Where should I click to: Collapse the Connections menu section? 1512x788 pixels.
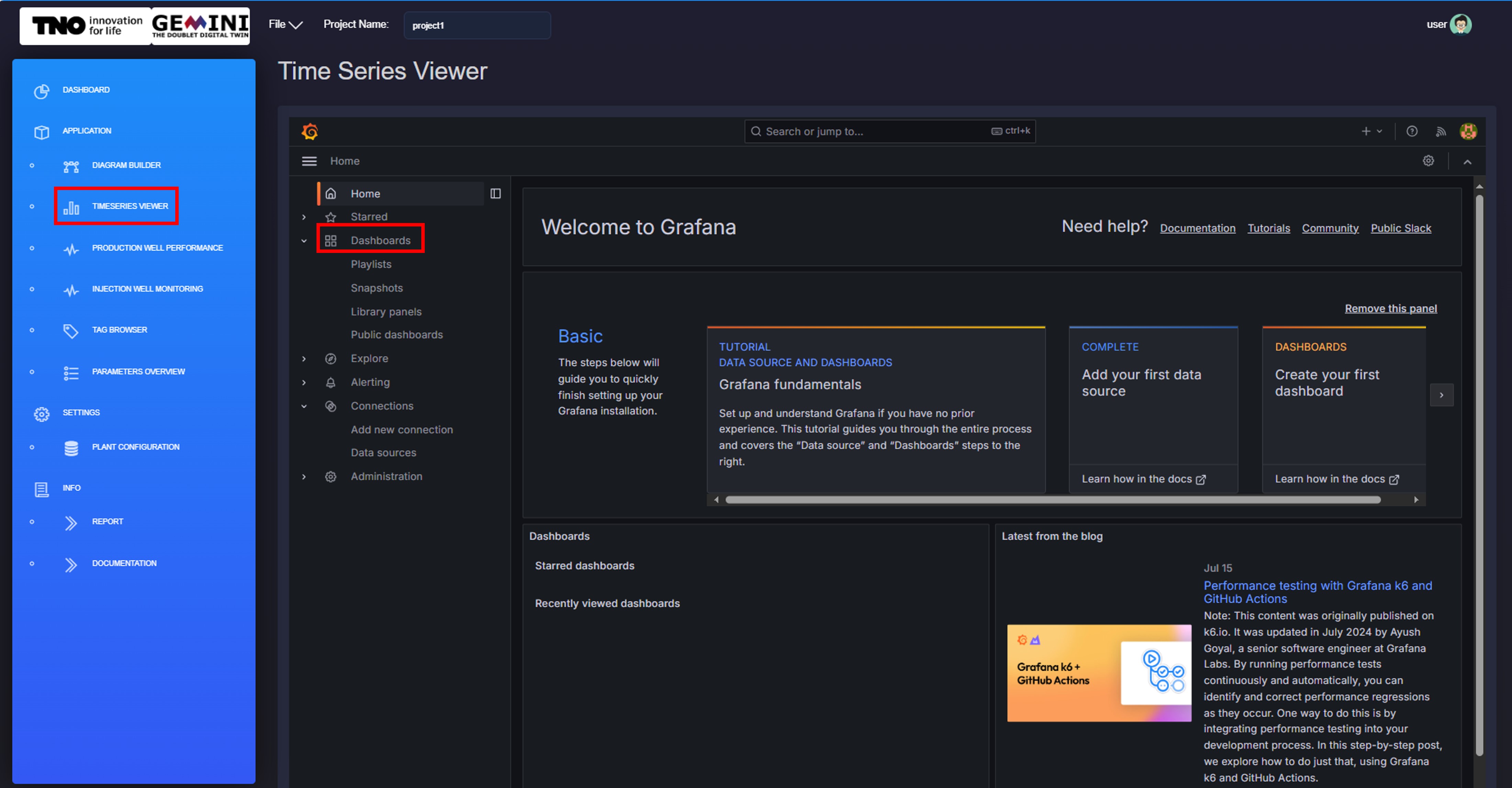click(304, 406)
